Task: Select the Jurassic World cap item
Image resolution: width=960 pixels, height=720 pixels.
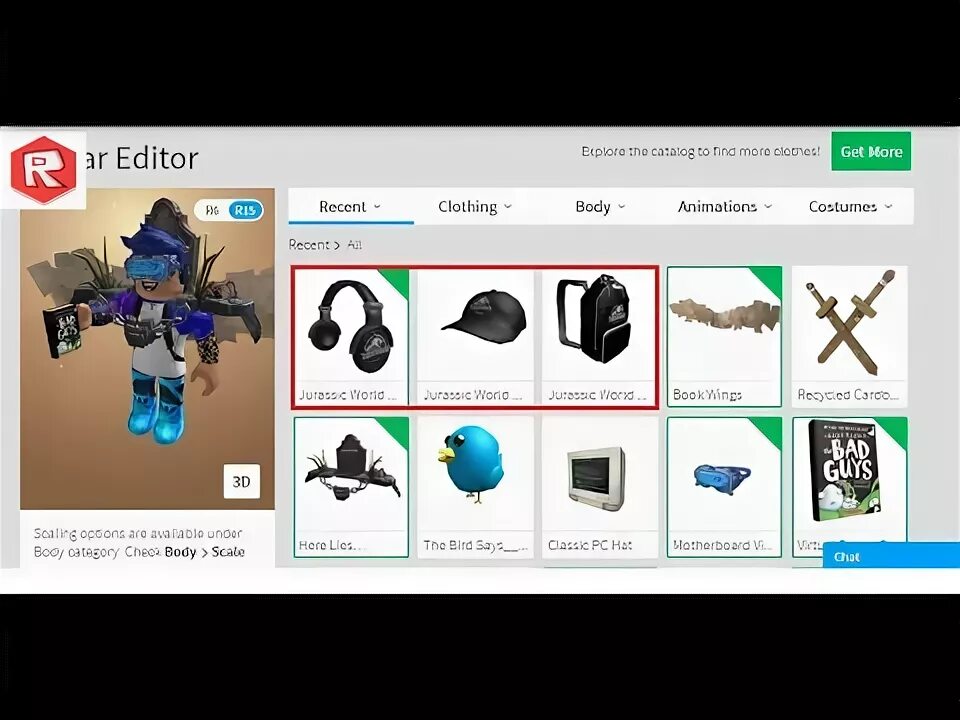Action: pyautogui.click(x=475, y=337)
